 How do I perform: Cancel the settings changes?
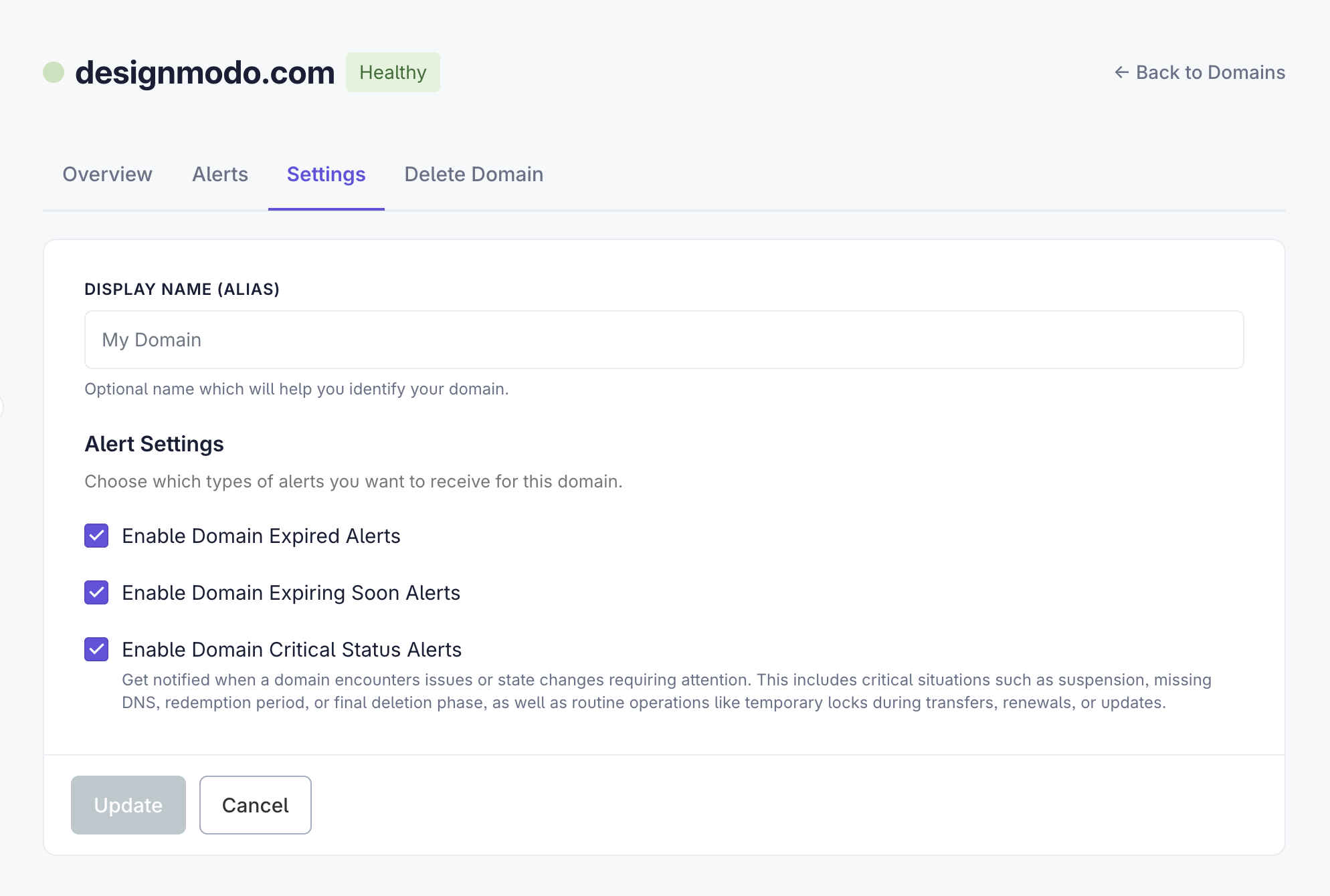click(x=256, y=805)
